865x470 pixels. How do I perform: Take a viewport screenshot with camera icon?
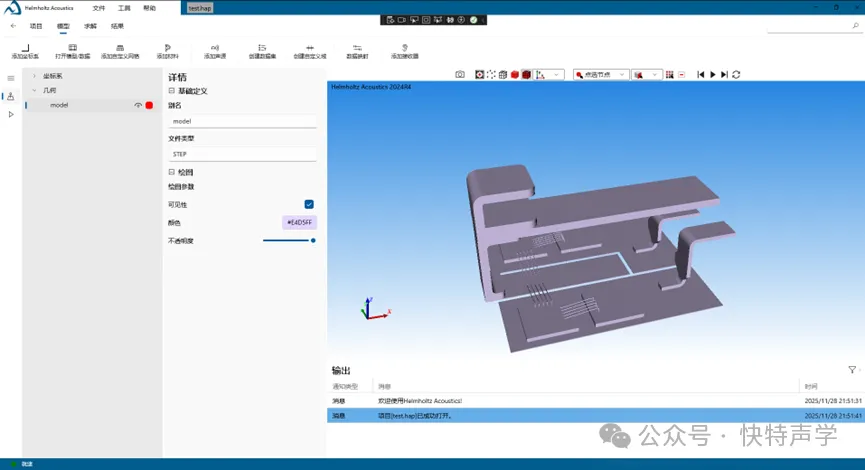click(460, 75)
